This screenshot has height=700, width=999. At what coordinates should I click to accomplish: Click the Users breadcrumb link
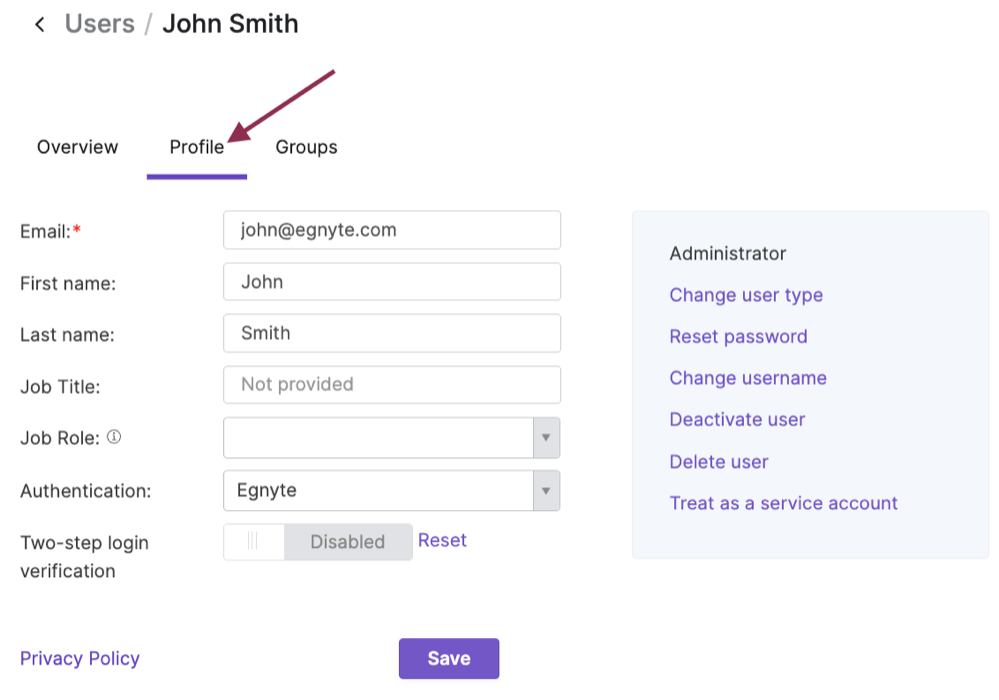99,23
